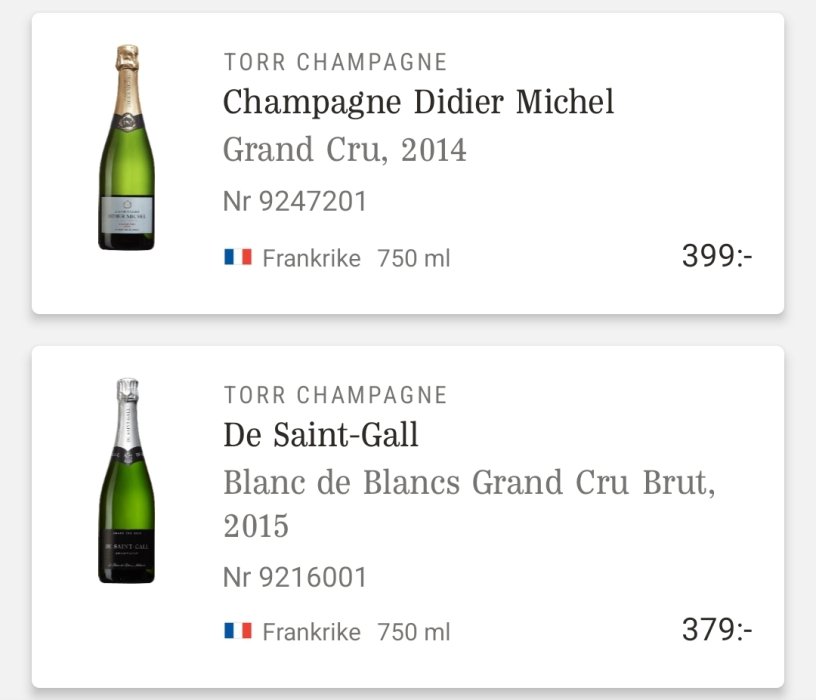The width and height of the screenshot is (816, 700).
Task: Open the Champagne Didier Michel product title
Action: [418, 102]
